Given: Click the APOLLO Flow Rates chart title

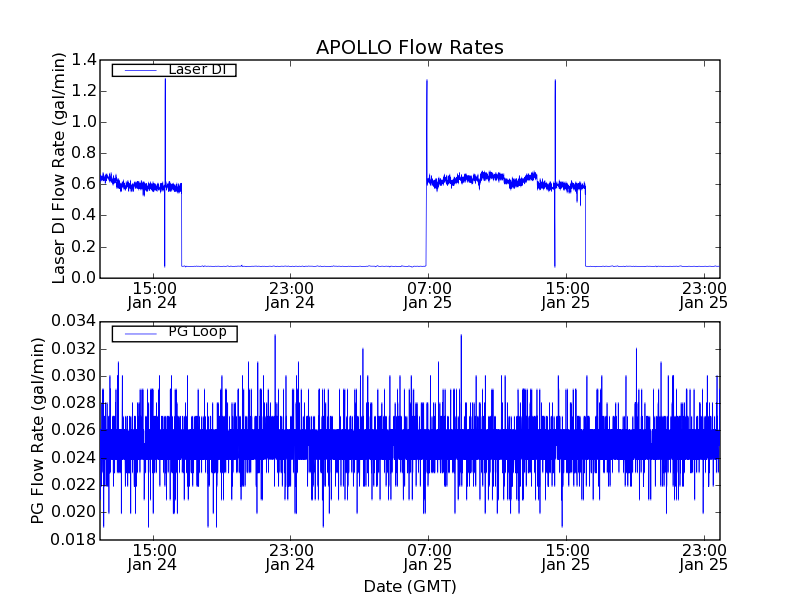Looking at the screenshot, I should point(409,48).
